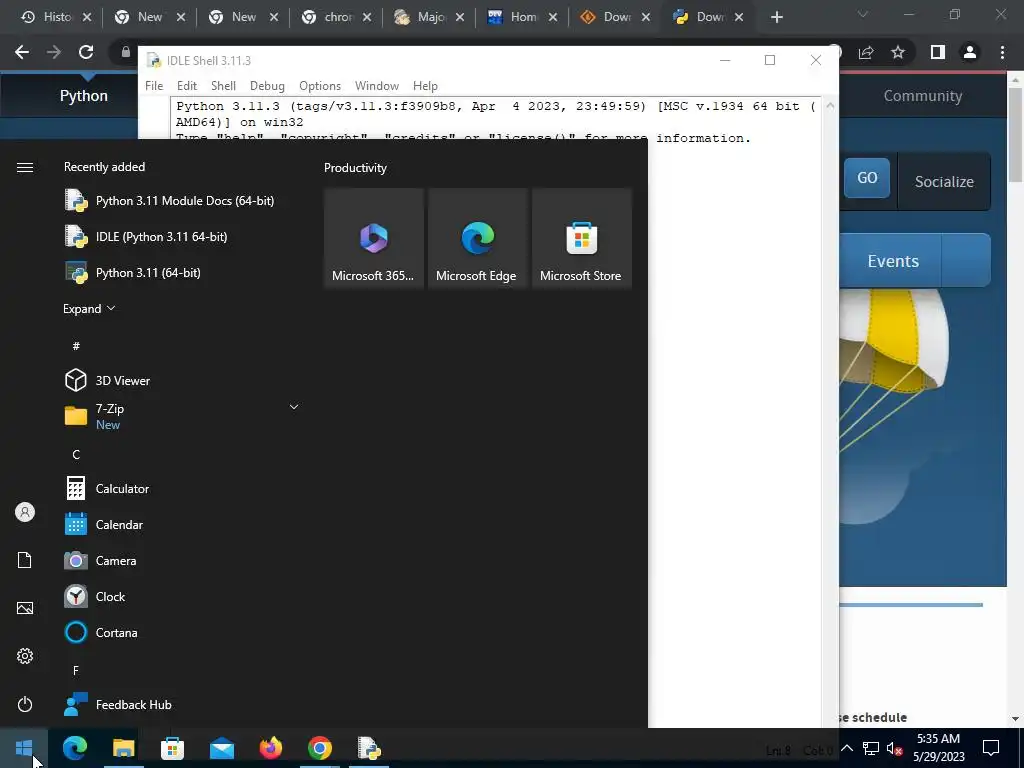Bookmark this page with the star
The image size is (1024, 768).
pos(898,52)
